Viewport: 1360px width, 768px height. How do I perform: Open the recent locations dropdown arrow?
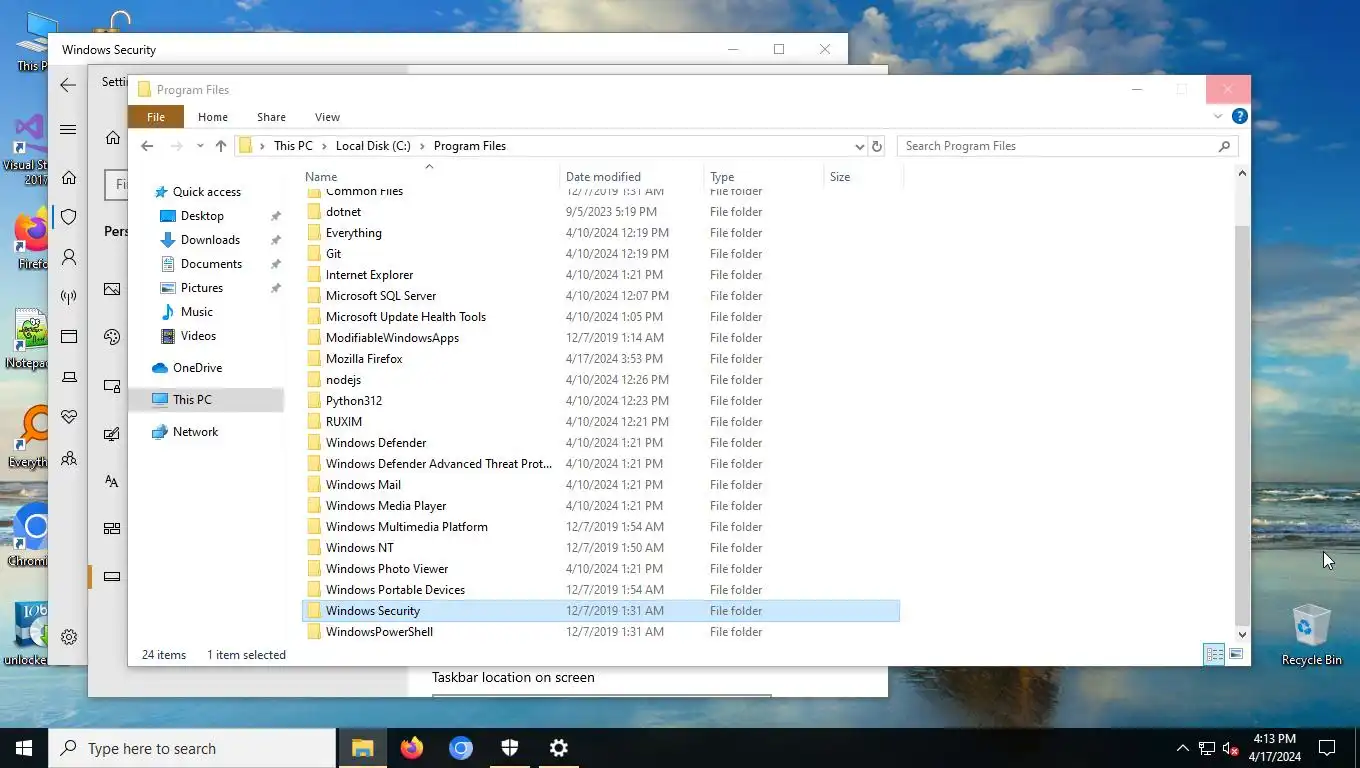click(200, 146)
